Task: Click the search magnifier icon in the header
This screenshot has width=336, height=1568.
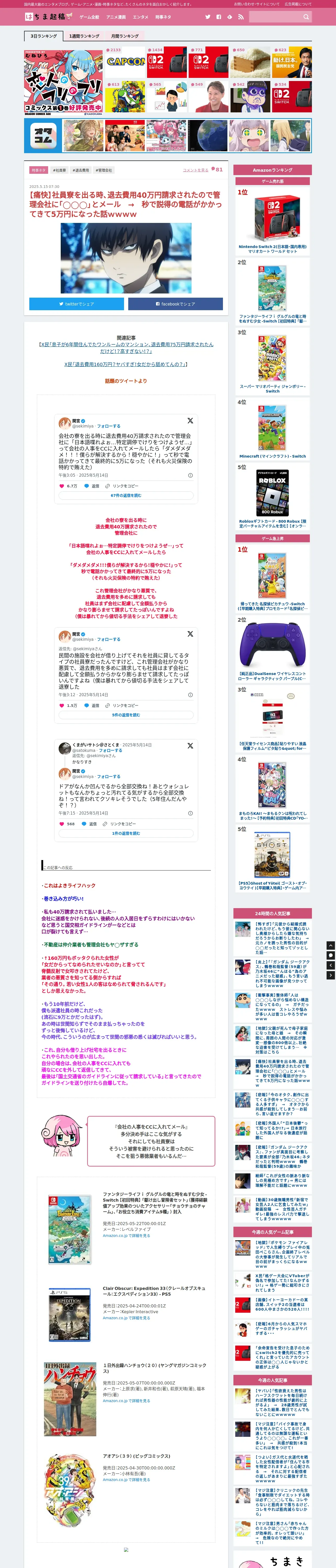Action: 306,17
